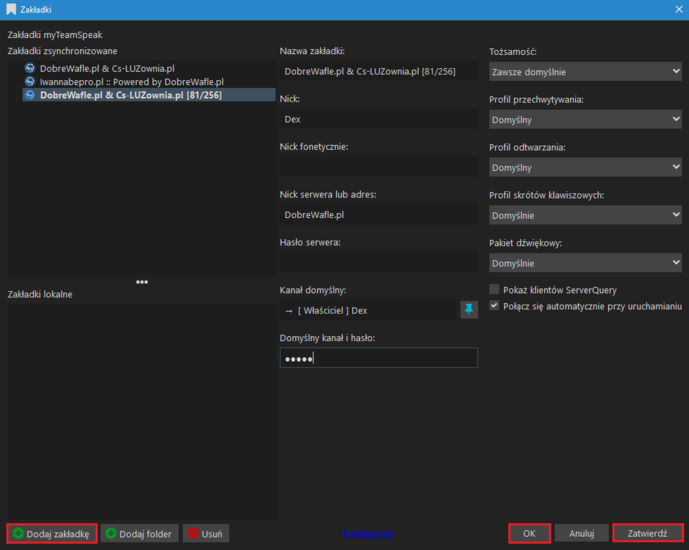Viewport: 689px width, 550px height.
Task: Expand the Profil przechwytywania dropdown
Action: click(585, 120)
